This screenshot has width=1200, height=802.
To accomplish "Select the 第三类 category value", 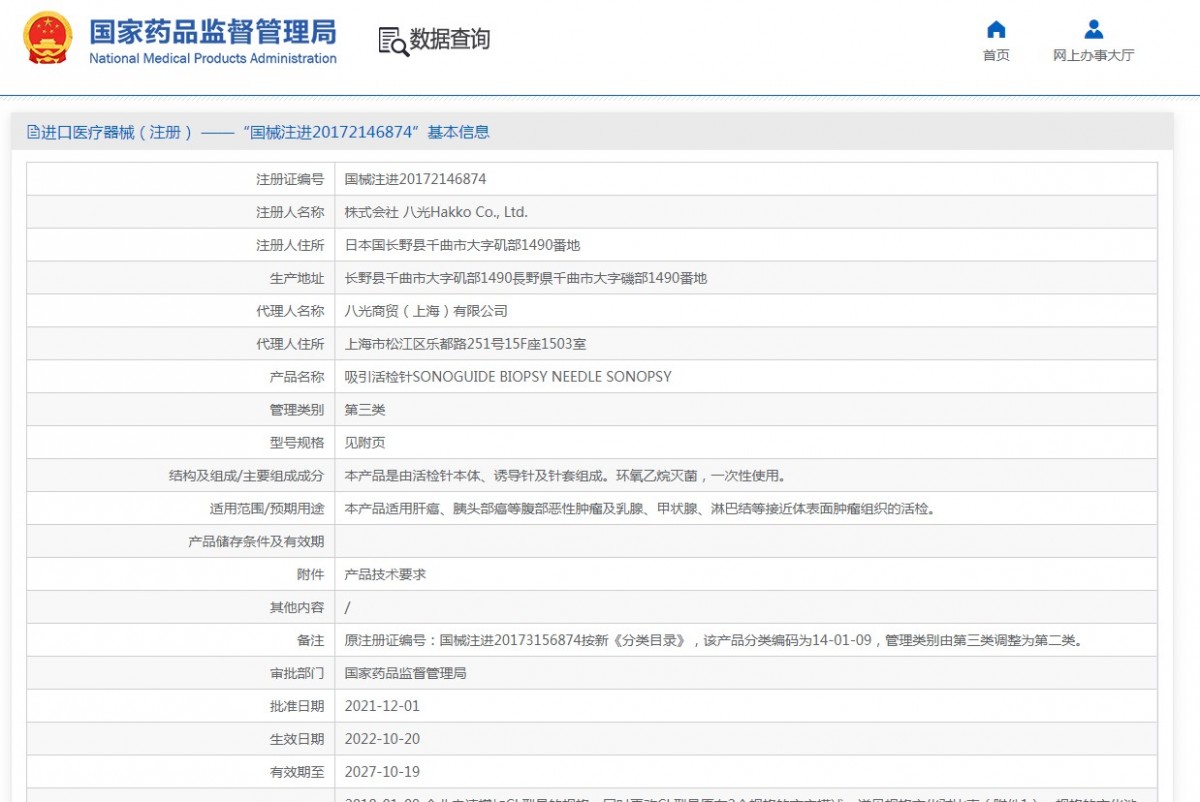I will click(x=365, y=410).
